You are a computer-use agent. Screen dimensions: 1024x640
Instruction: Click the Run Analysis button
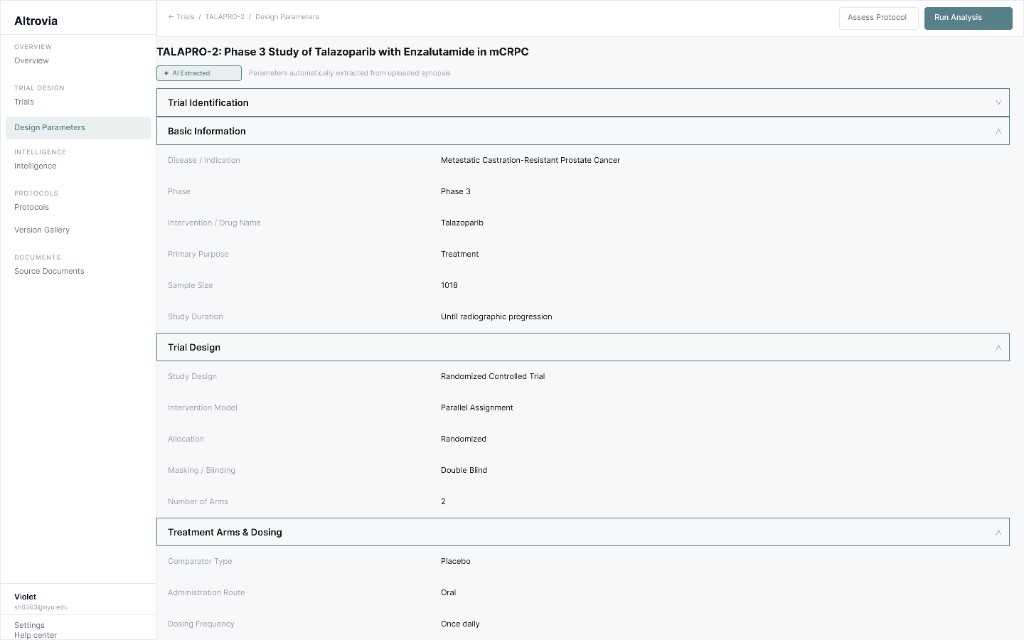[966, 17]
